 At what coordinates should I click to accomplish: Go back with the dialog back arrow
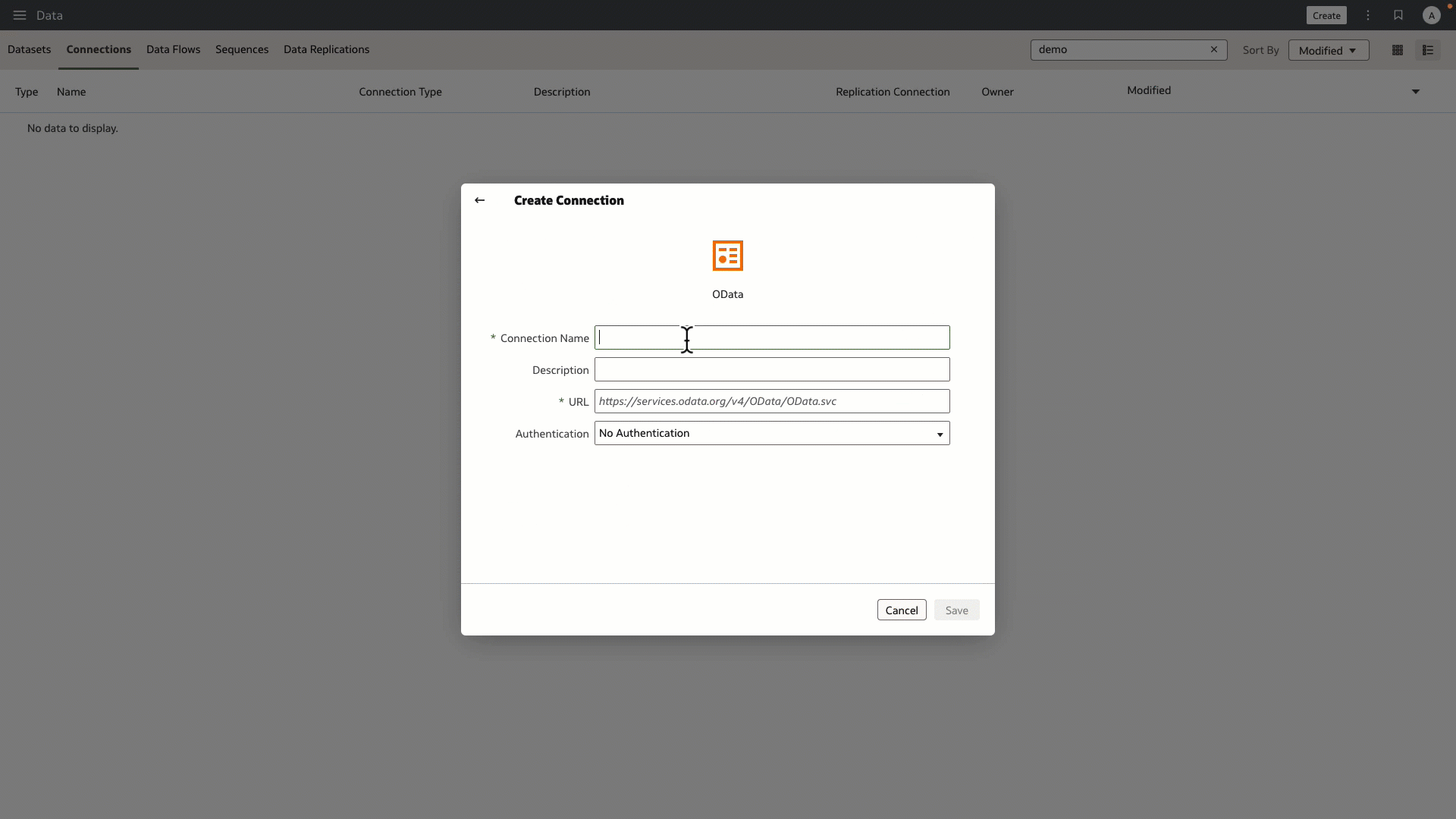[x=479, y=200]
